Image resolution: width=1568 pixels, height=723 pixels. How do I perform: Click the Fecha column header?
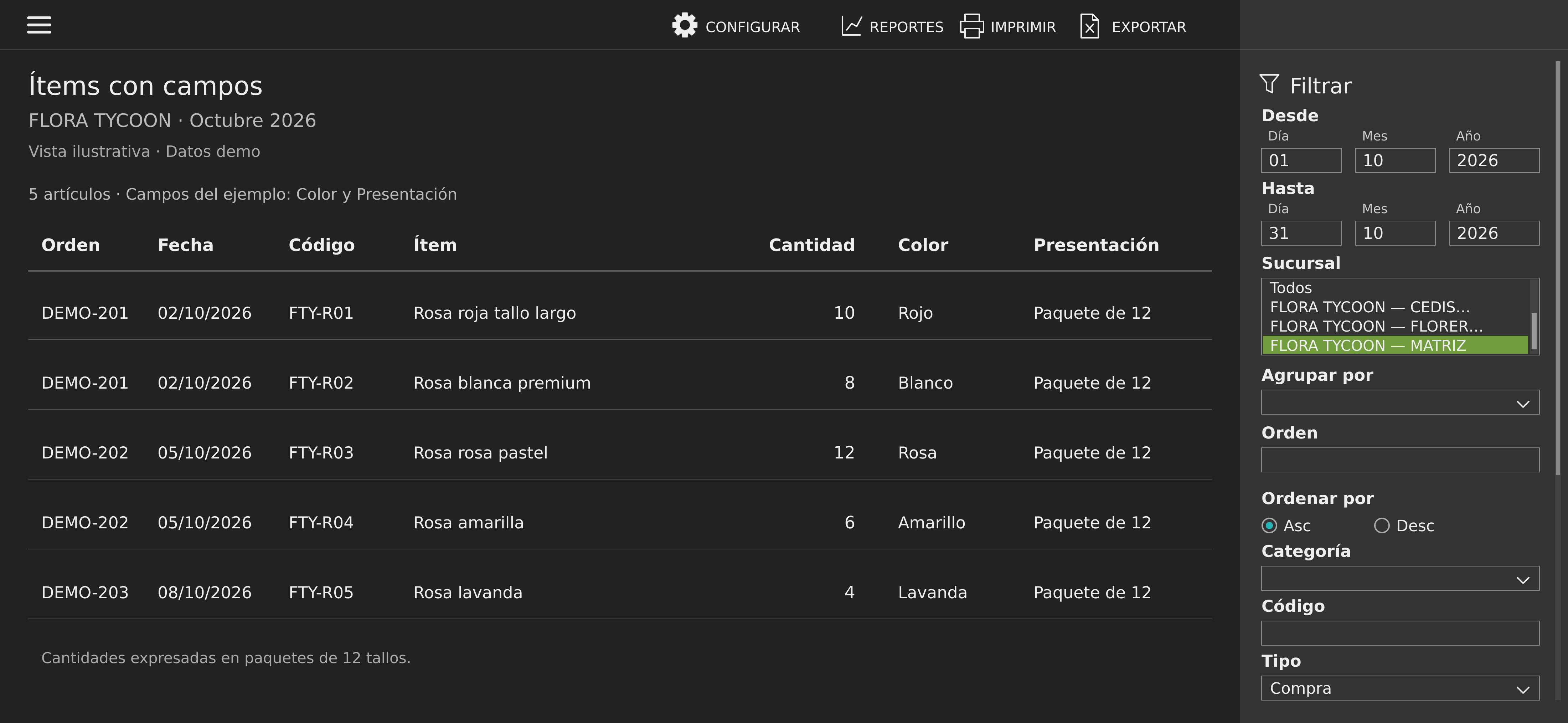pos(185,245)
